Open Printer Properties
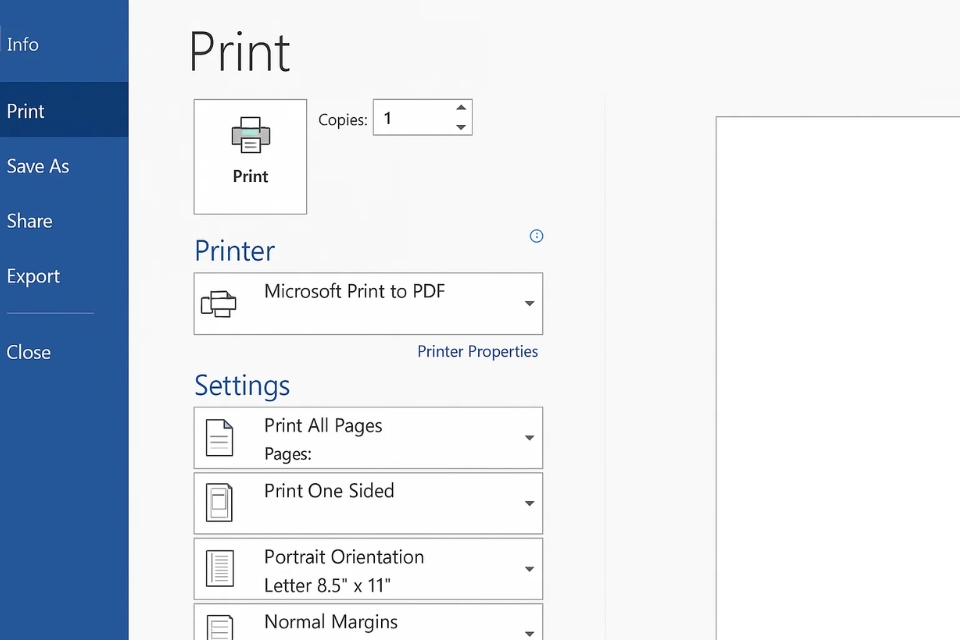The height and width of the screenshot is (640, 960). coord(478,351)
